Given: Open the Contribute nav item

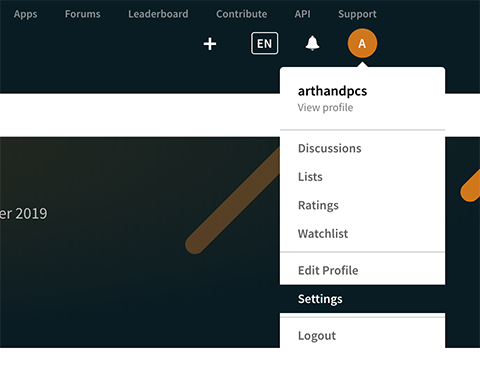Looking at the screenshot, I should pos(242,14).
